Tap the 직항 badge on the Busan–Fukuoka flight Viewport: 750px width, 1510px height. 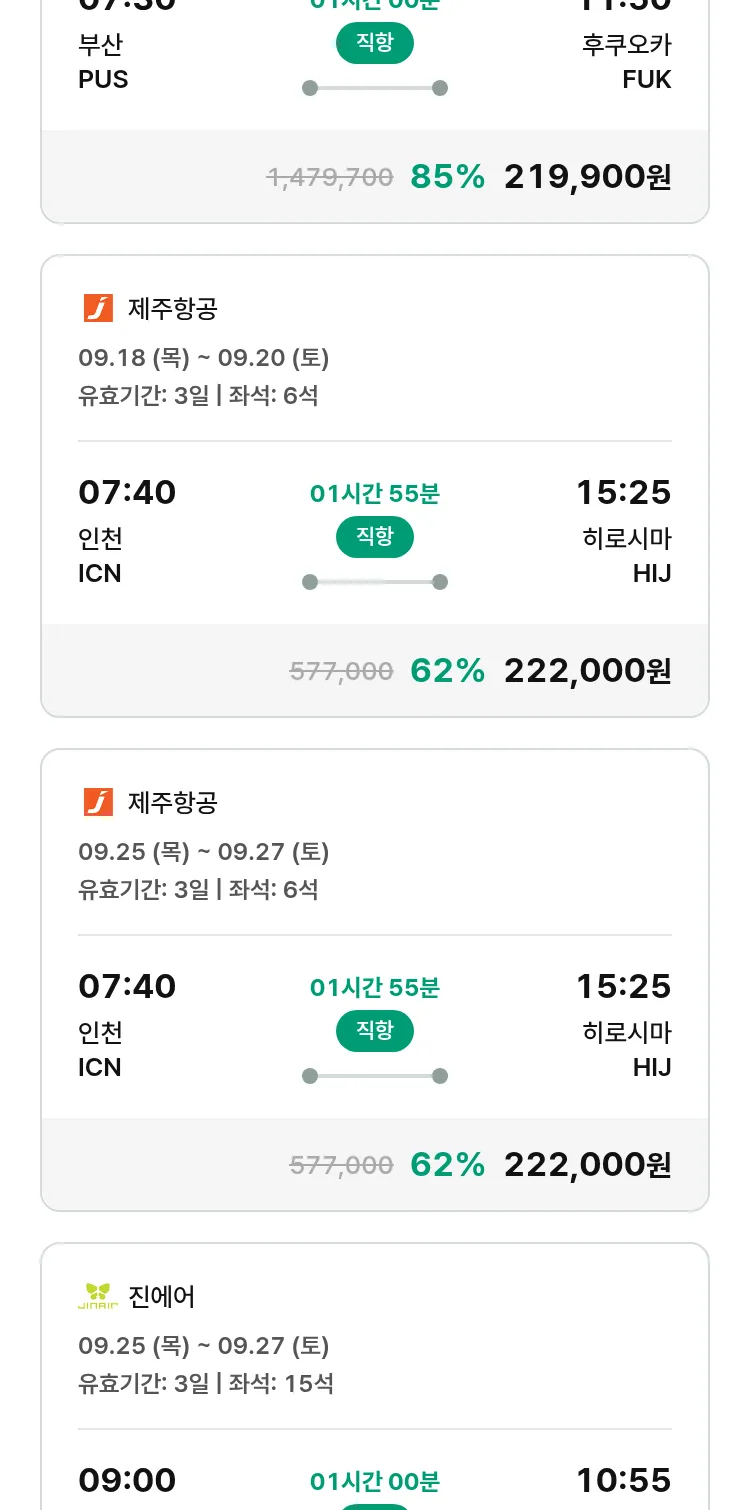(x=375, y=43)
